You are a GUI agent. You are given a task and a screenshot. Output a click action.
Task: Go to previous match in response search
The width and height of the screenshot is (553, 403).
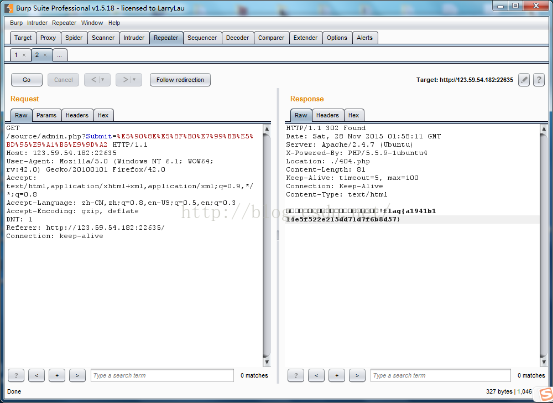point(316,375)
